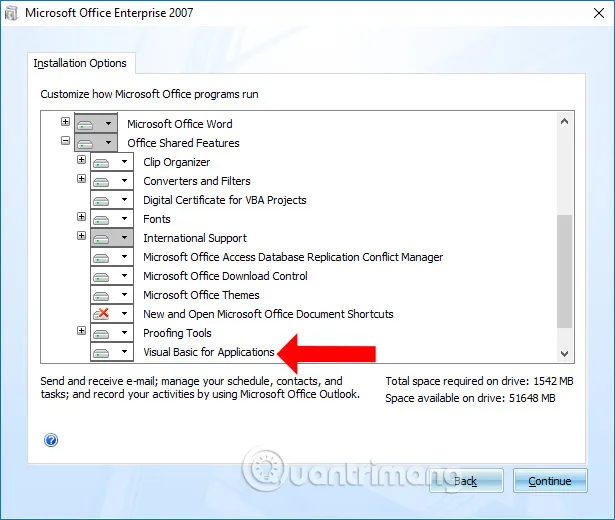Open install-state dropdown for Digital Certificate for VBA Projects
Screen dimensions: 615x520
112,200
